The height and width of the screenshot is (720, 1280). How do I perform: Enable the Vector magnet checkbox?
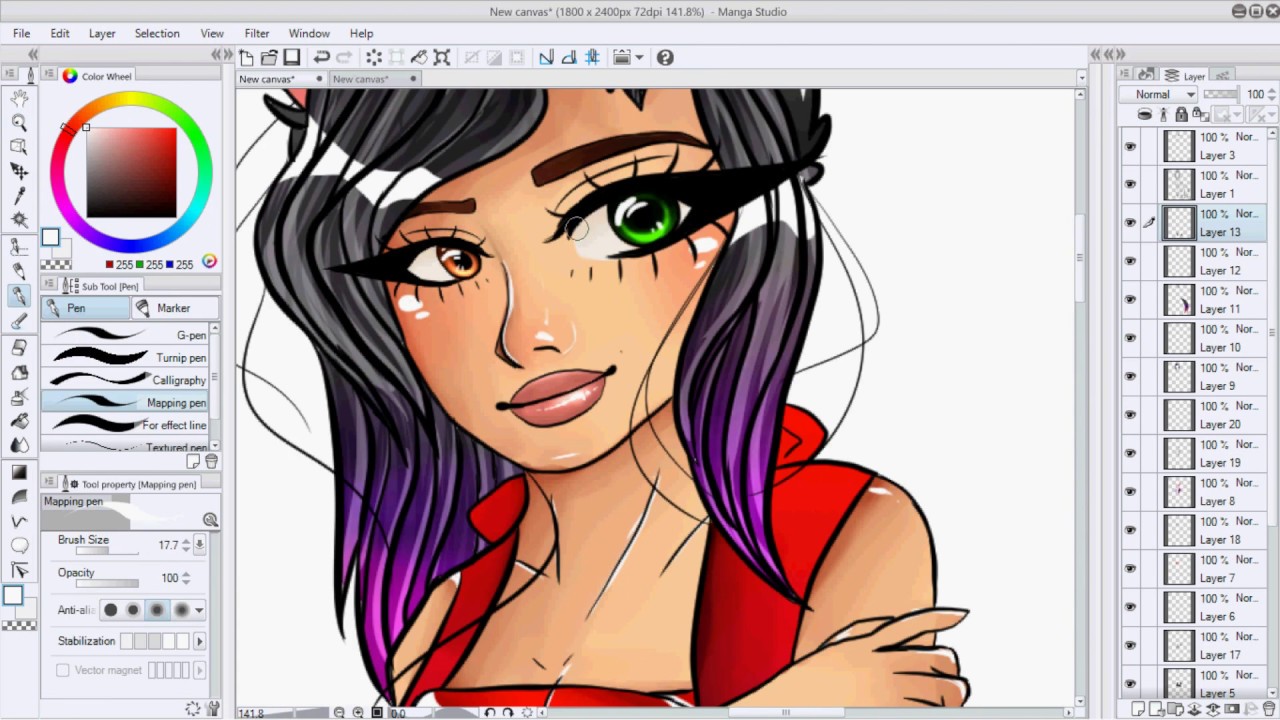63,670
